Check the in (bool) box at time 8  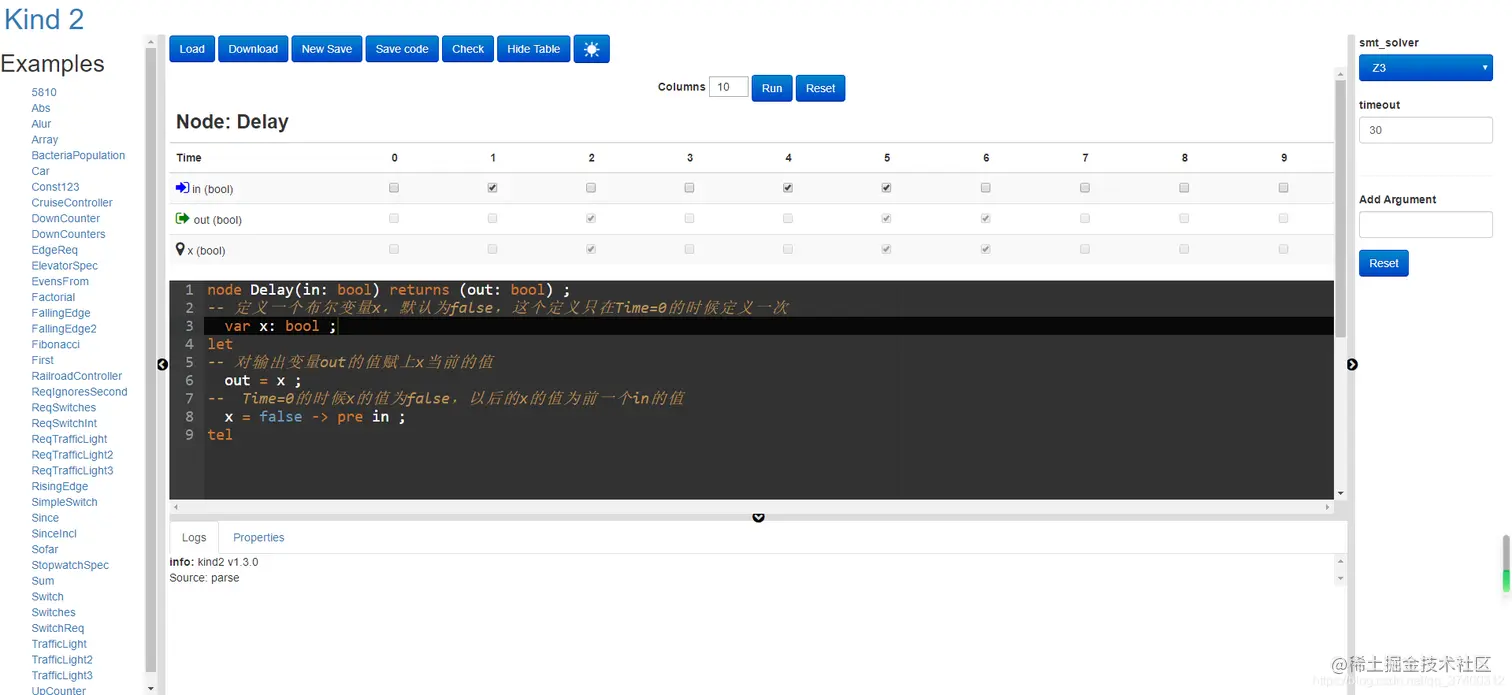1184,188
